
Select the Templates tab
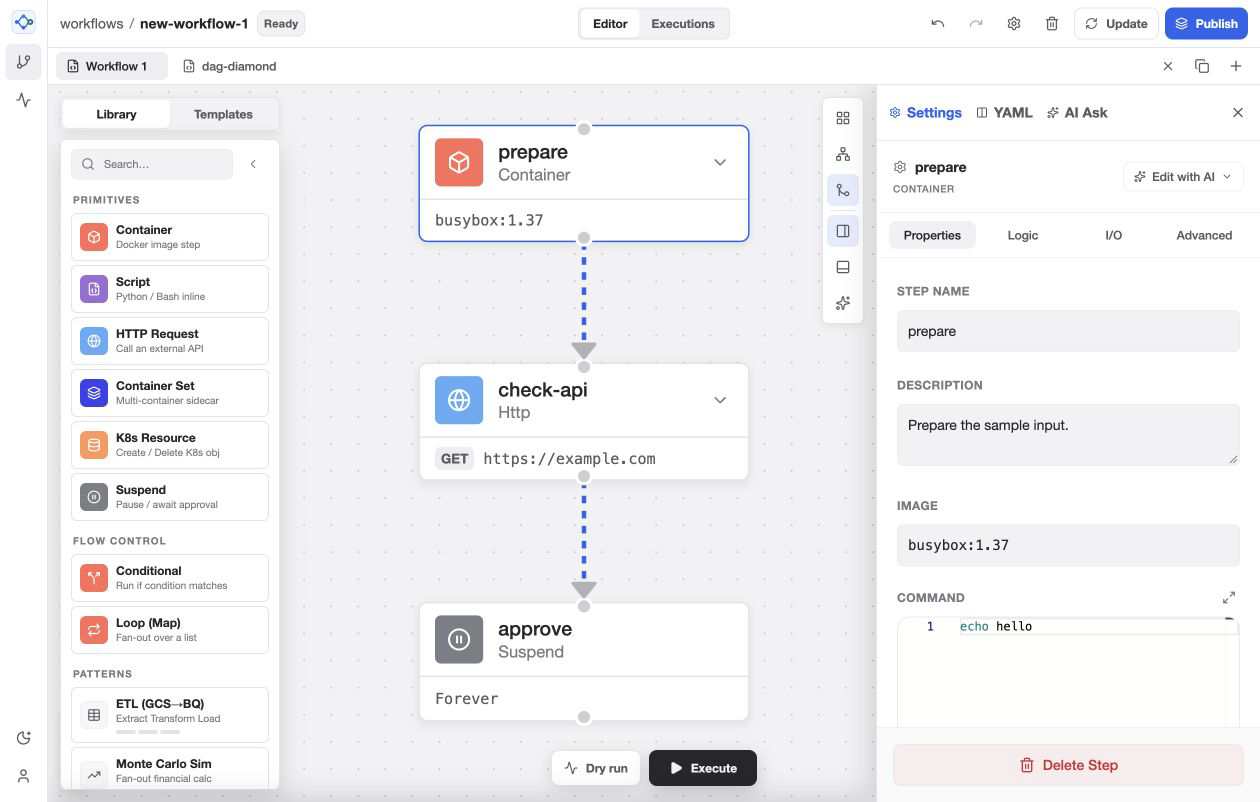coord(223,114)
